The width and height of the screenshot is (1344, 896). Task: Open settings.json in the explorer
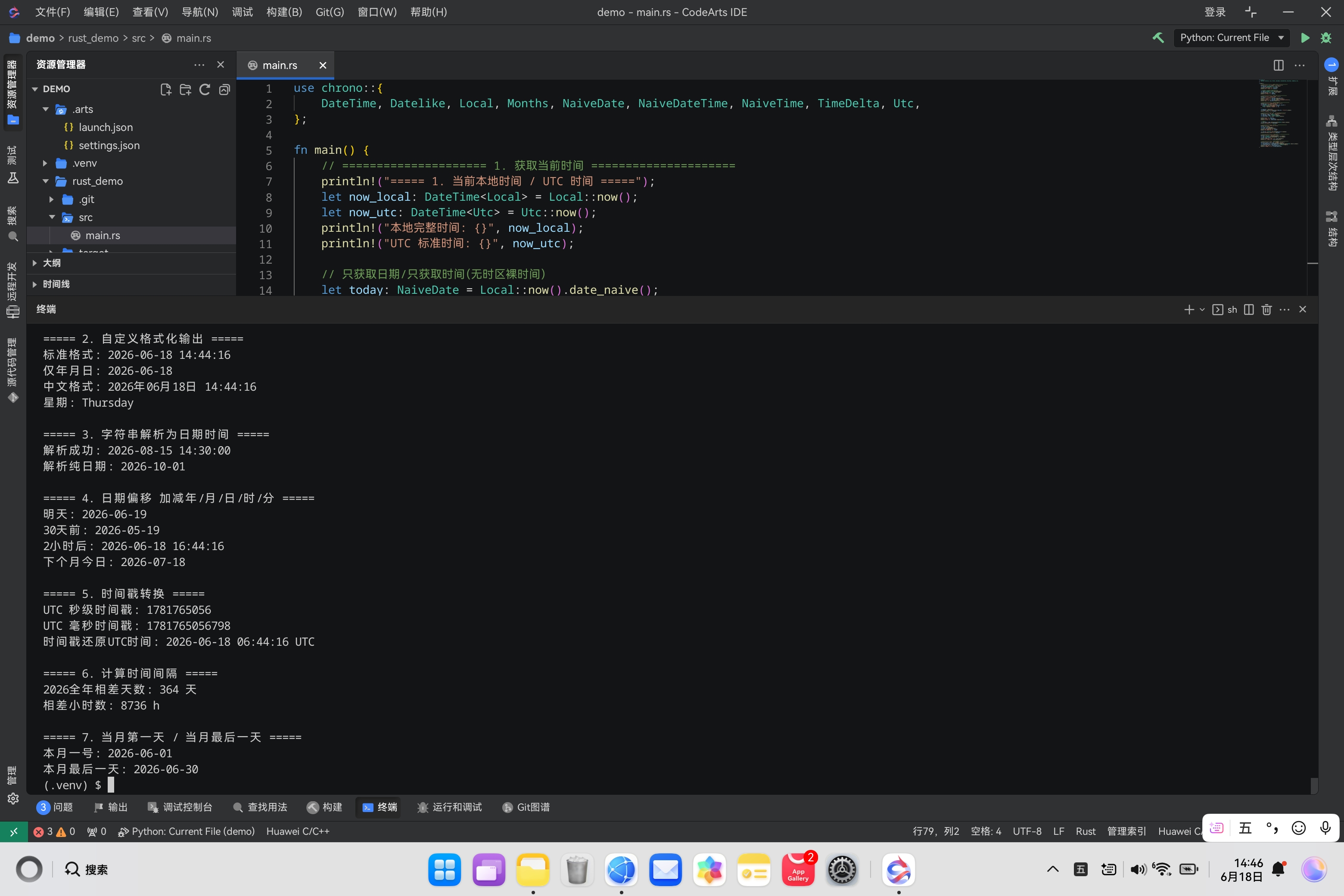tap(109, 145)
